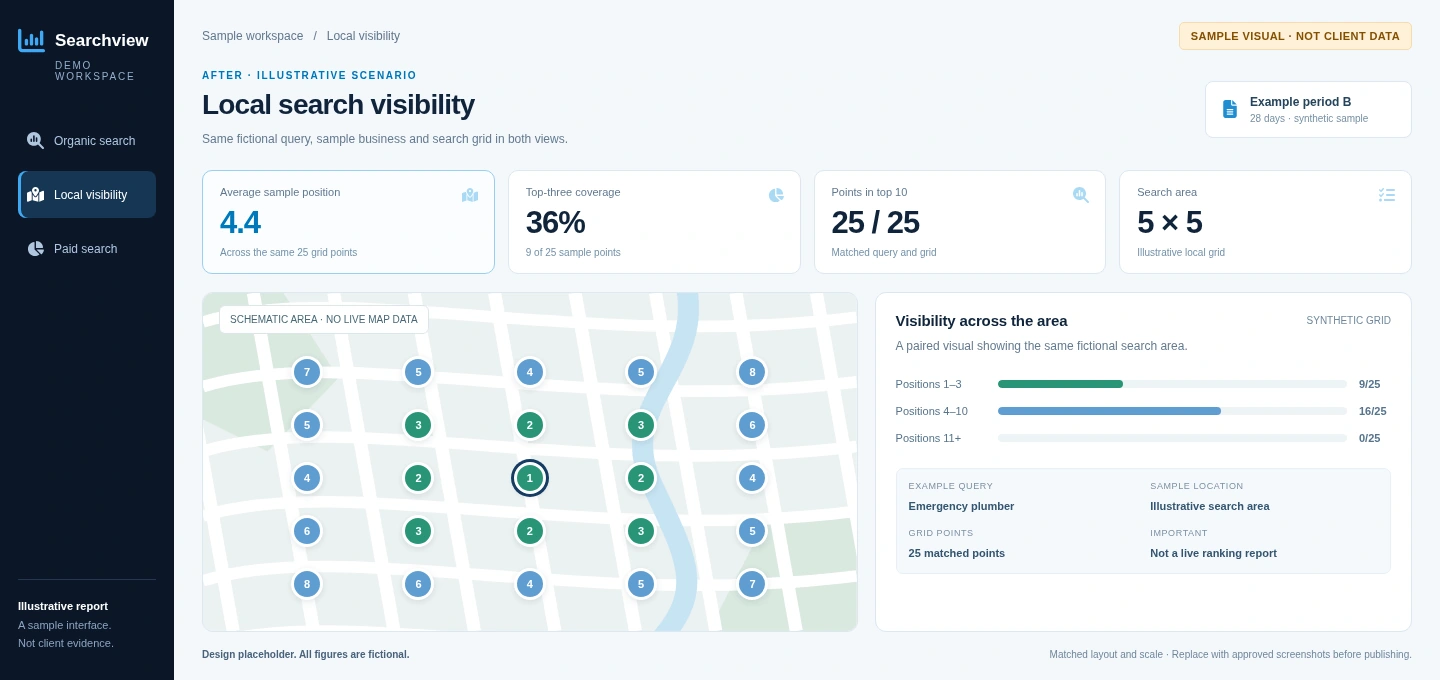
Task: Click the Positions 1–3 green progress bar
Action: (1060, 384)
